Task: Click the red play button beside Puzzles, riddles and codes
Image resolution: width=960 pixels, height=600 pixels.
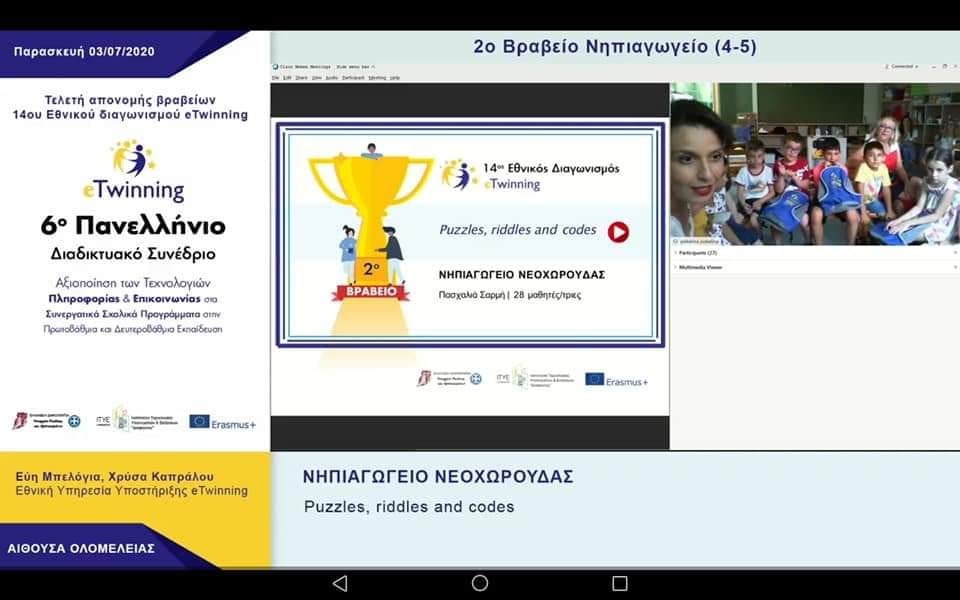Action: [x=618, y=232]
